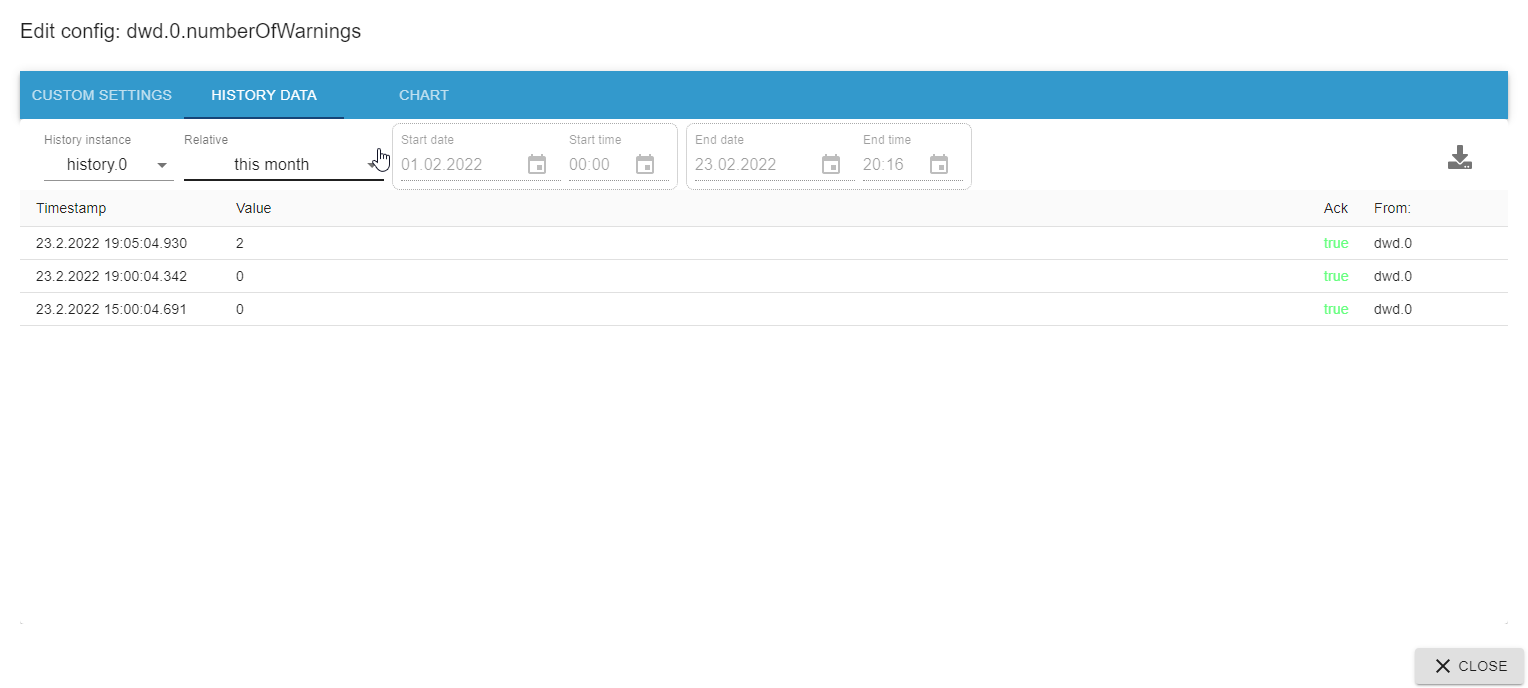
Task: Switch to the Chart tab
Action: point(424,95)
